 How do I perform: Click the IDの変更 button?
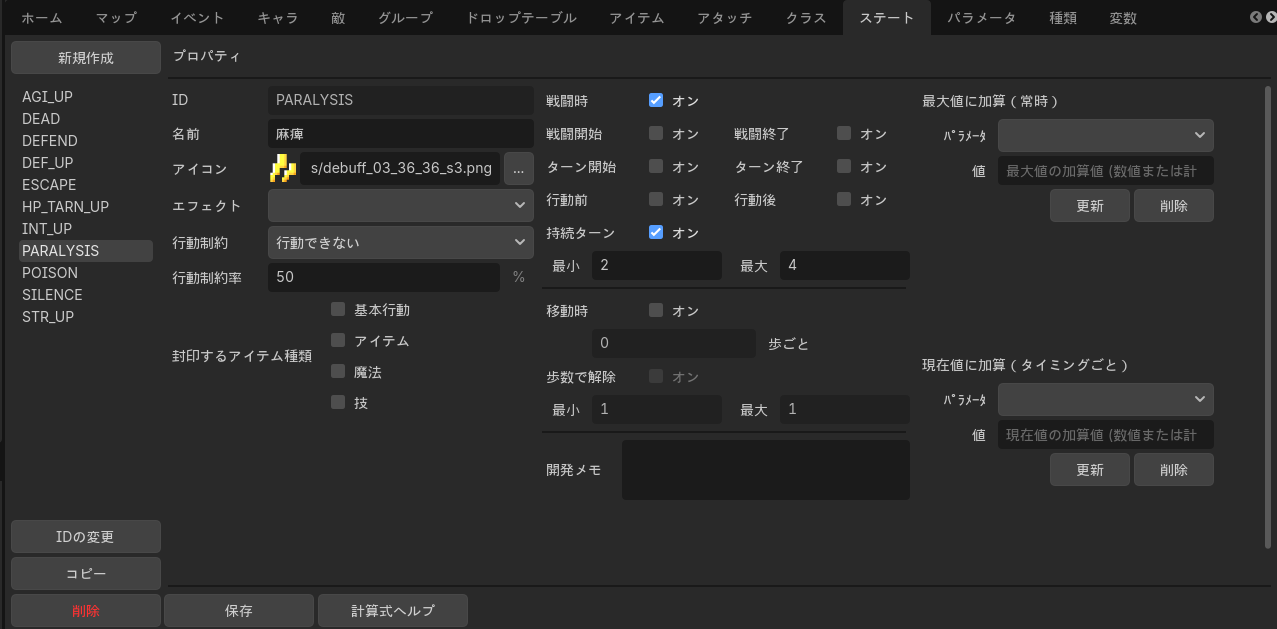86,537
